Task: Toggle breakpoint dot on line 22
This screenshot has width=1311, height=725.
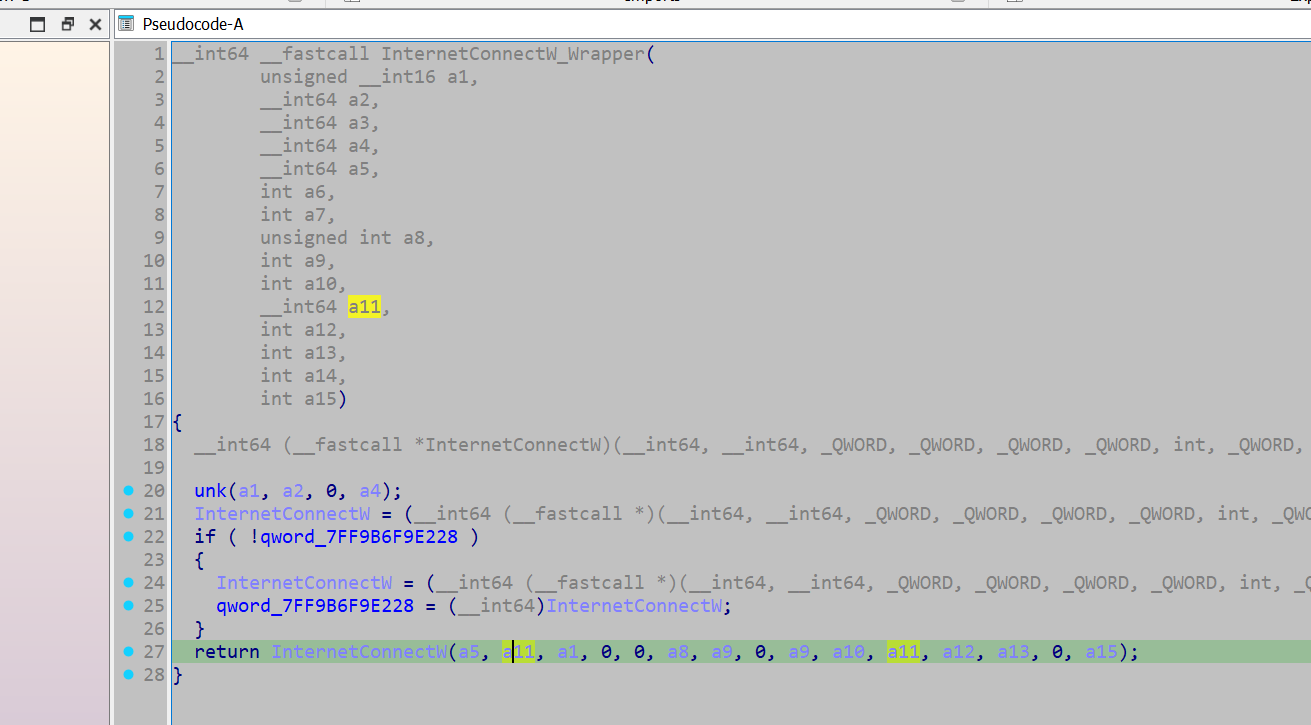Action: tap(128, 537)
